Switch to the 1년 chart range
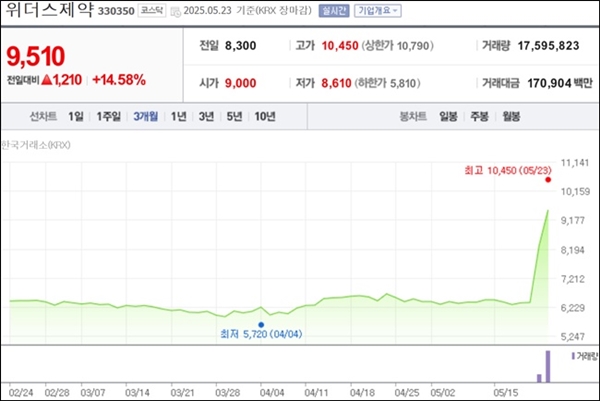This screenshot has width=600, height=401. (178, 116)
